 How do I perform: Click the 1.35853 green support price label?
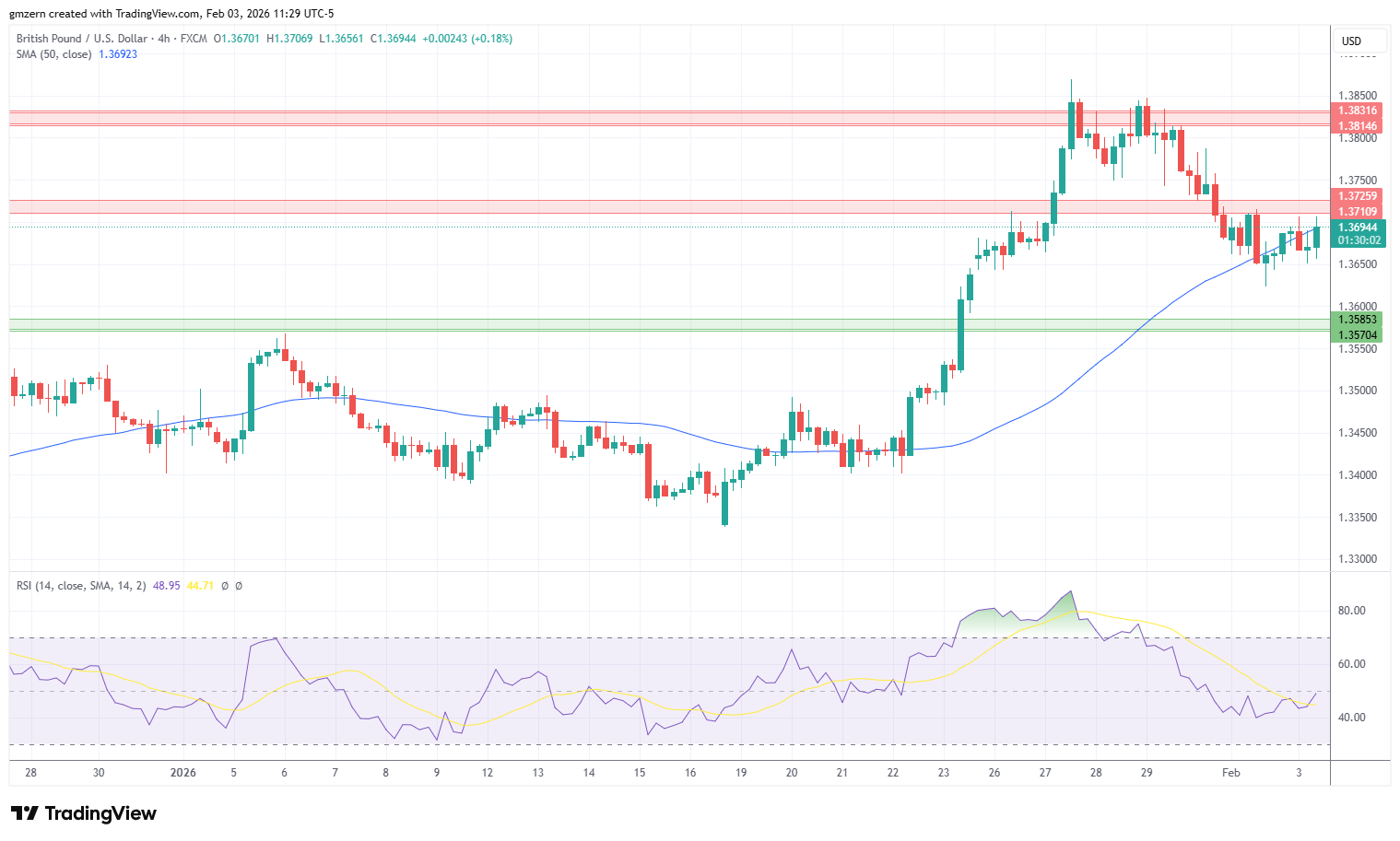tap(1358, 320)
